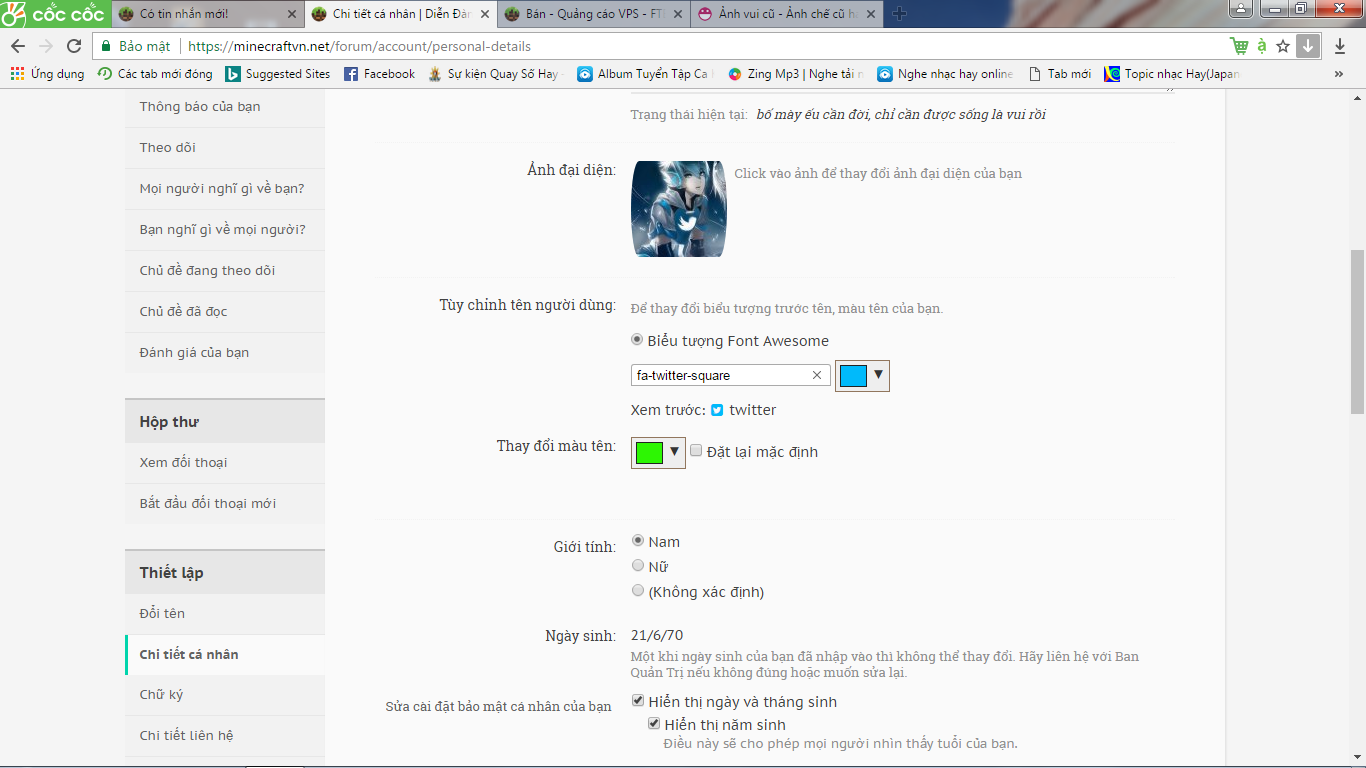
Task: Open the Ứng dụng apps shortcut
Action: [x=47, y=74]
